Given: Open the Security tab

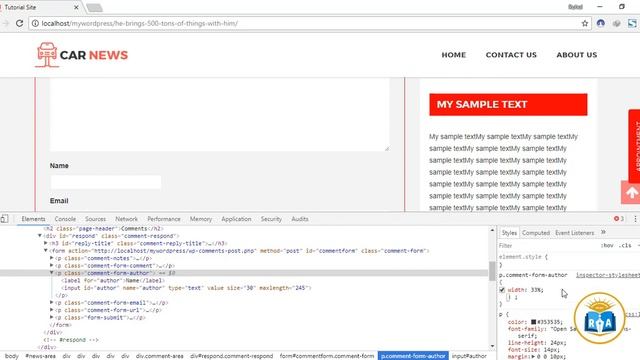Looking at the screenshot, I should [271, 219].
